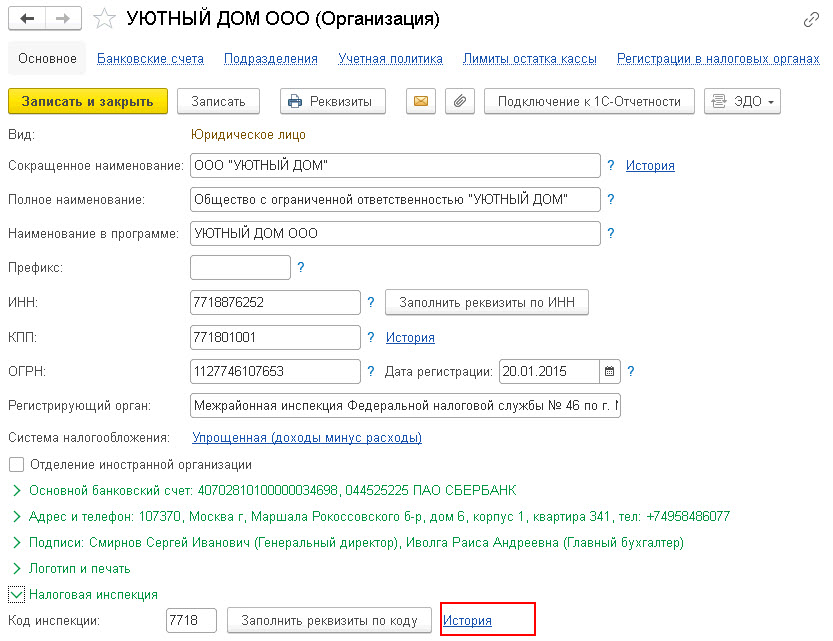Print Реквизиты with printer button
The image size is (833, 641).
click(x=333, y=101)
